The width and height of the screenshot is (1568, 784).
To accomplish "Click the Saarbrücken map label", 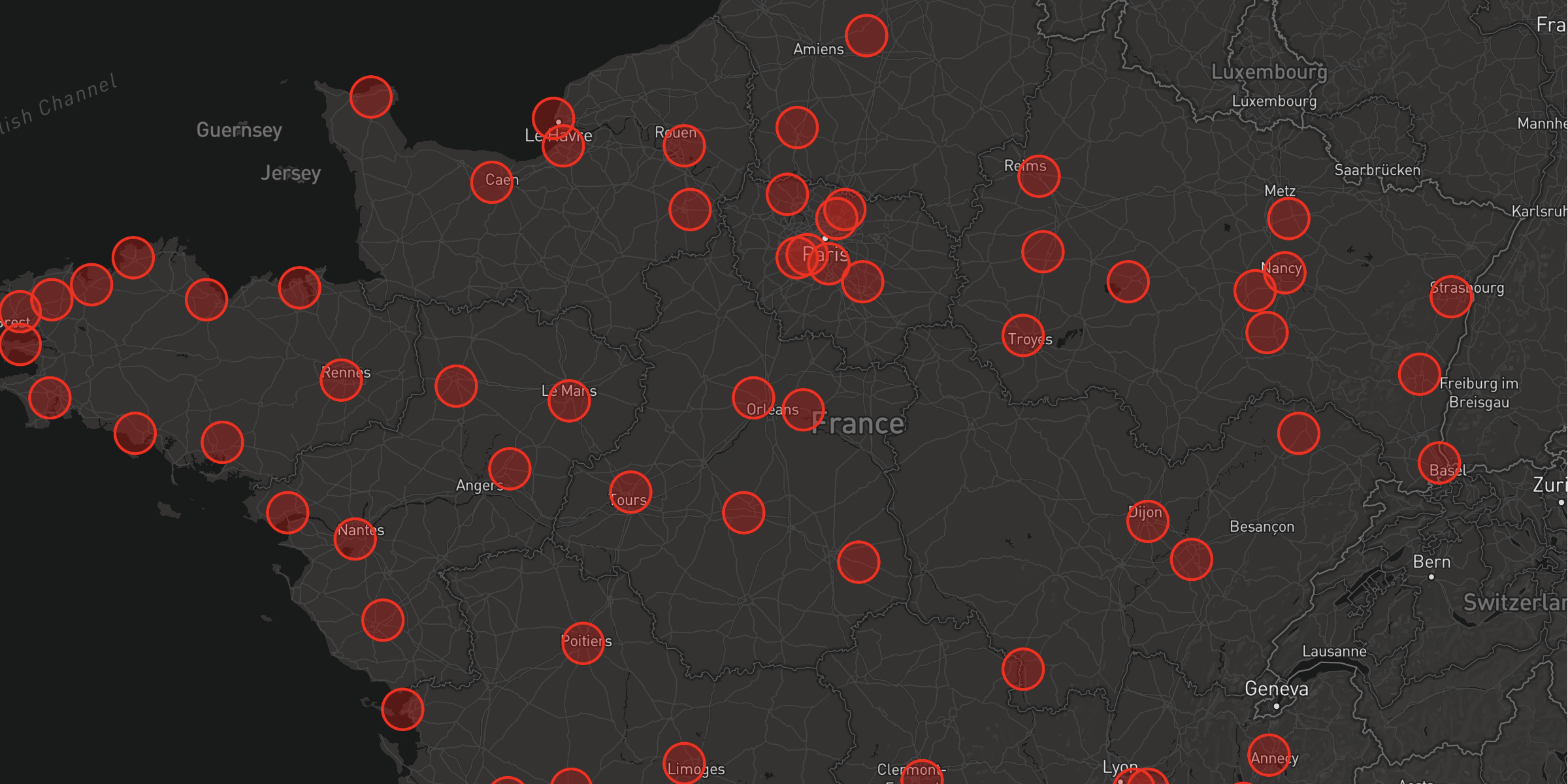I will pyautogui.click(x=1377, y=170).
